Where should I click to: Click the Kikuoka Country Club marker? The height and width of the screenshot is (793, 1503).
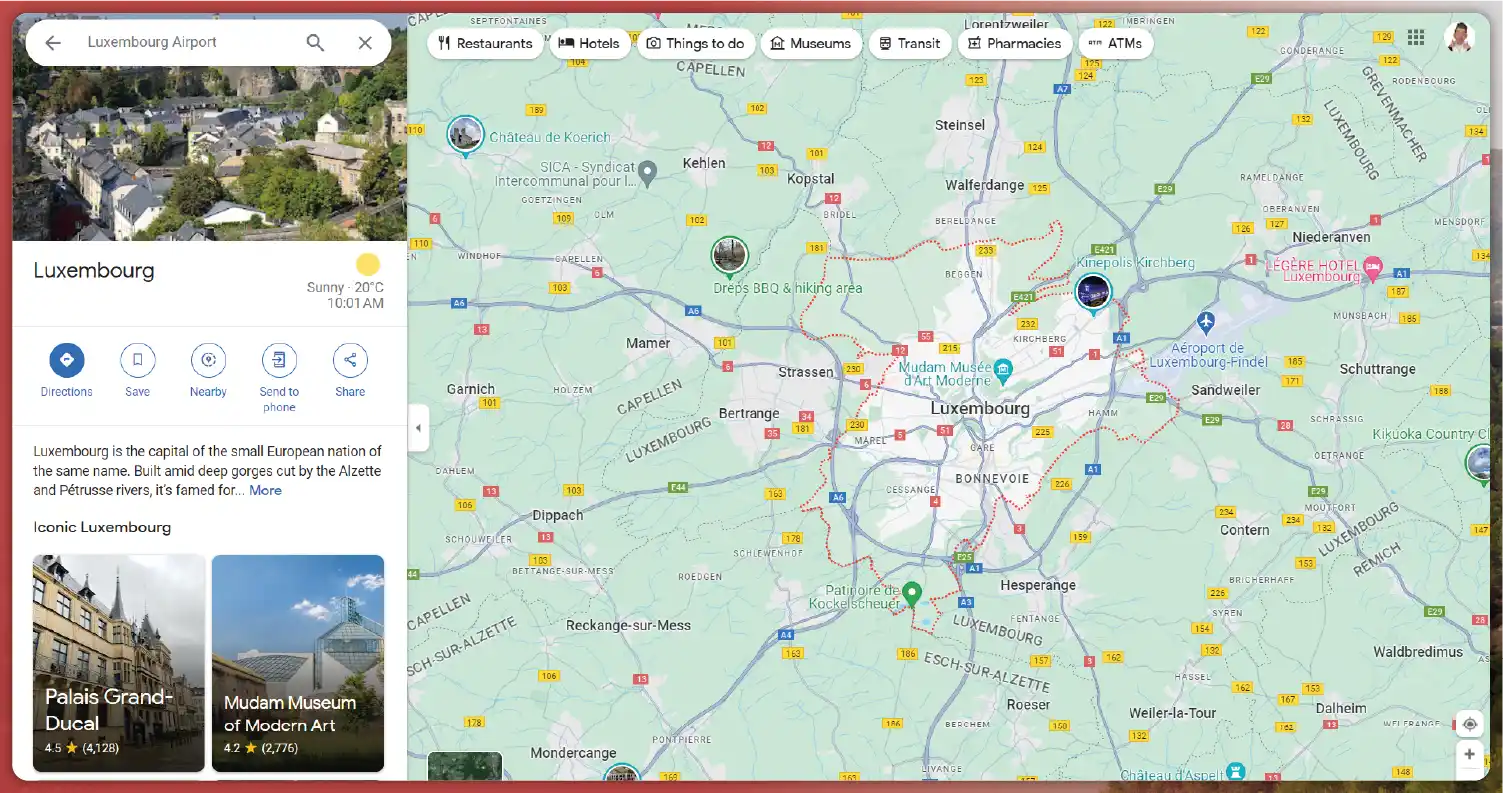pos(1479,464)
